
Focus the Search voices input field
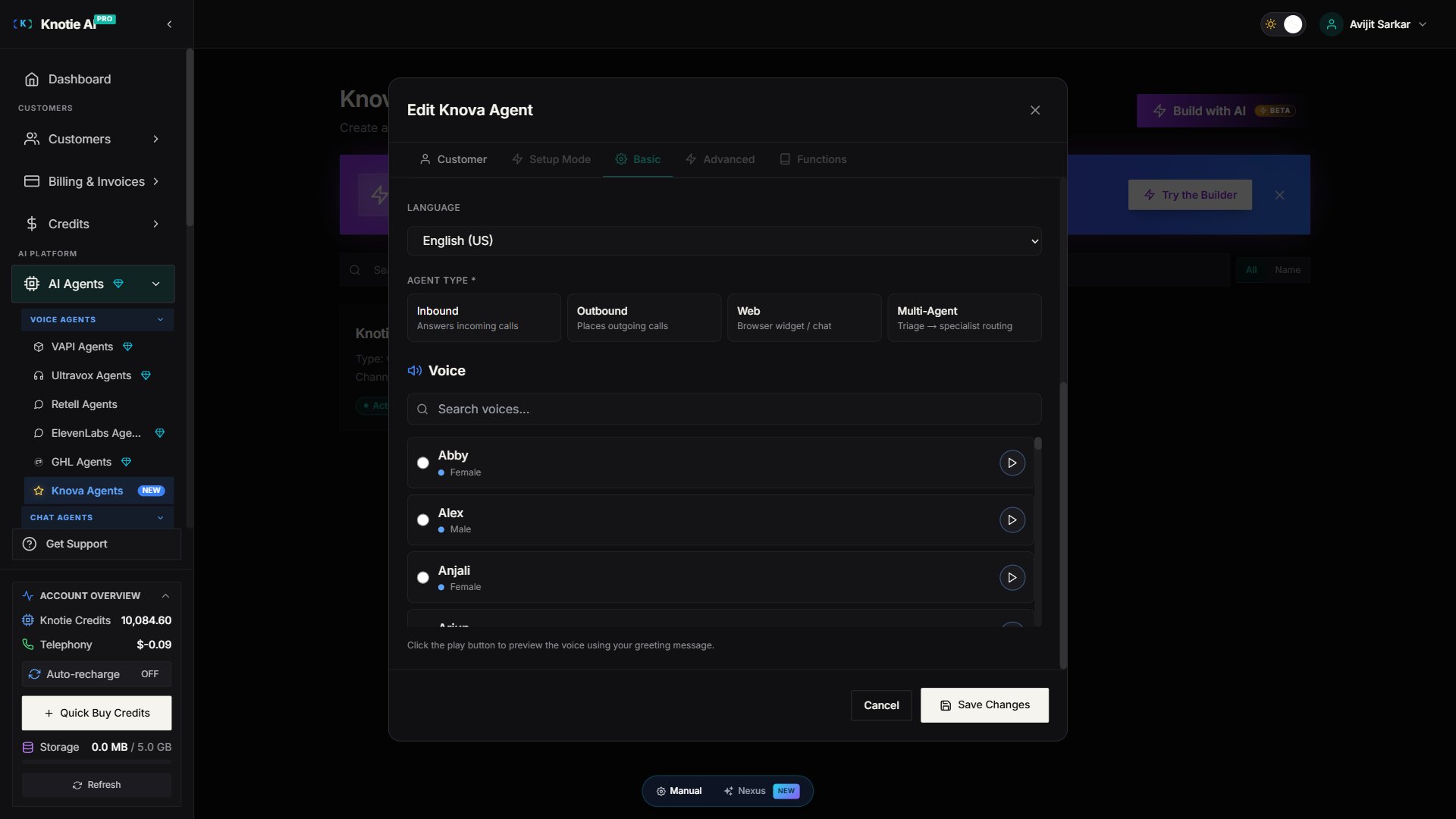click(724, 409)
